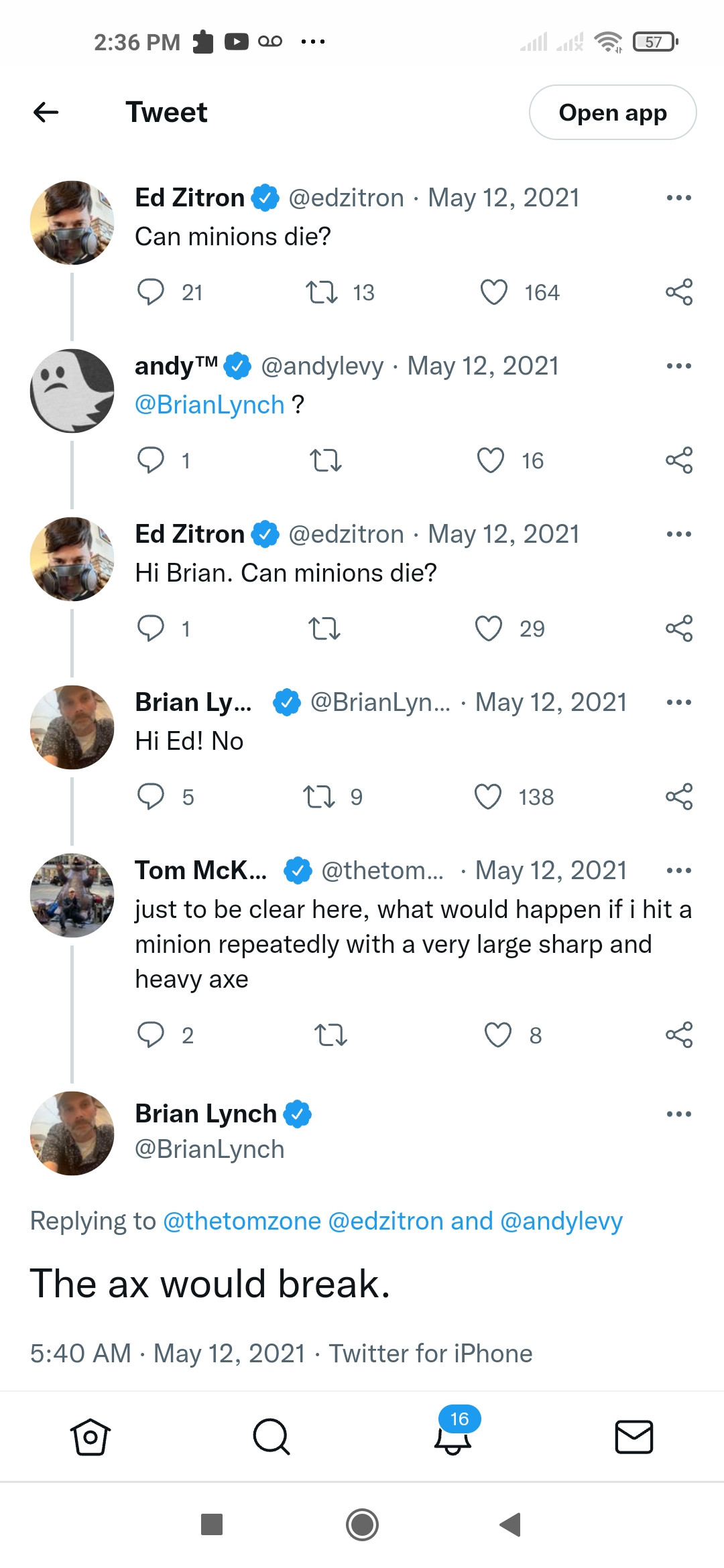Like Brian Lynch's "Hi Ed! No" reply
The height and width of the screenshot is (1568, 724).
(x=487, y=797)
